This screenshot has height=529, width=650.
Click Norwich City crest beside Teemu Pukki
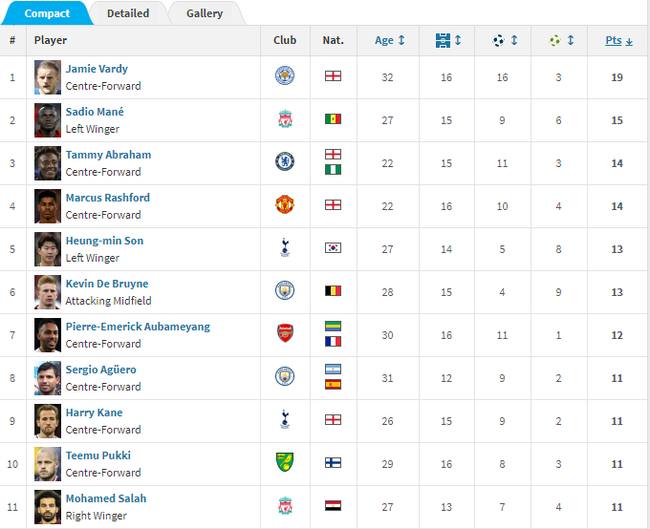pos(284,462)
